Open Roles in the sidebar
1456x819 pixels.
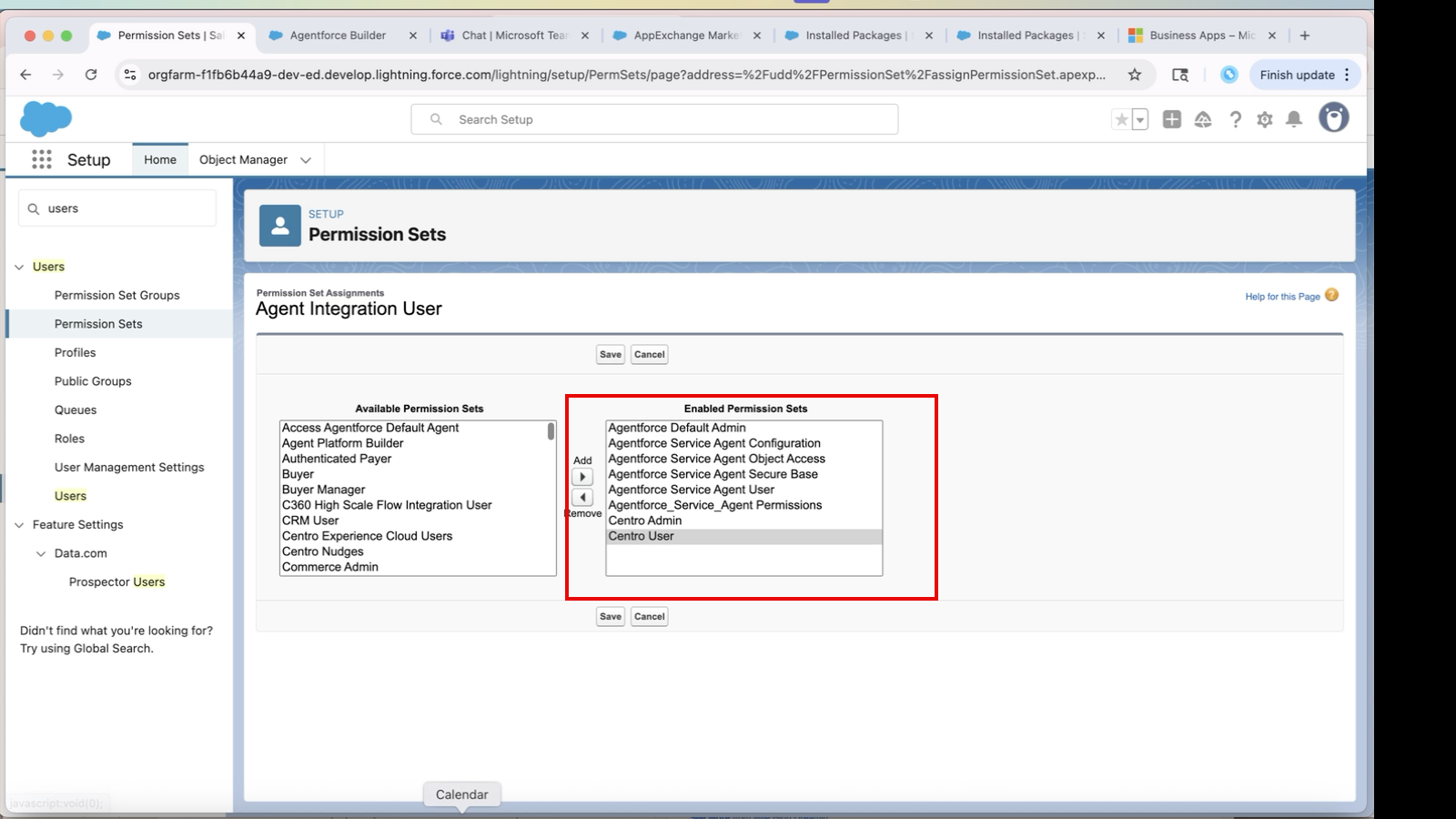tap(69, 439)
